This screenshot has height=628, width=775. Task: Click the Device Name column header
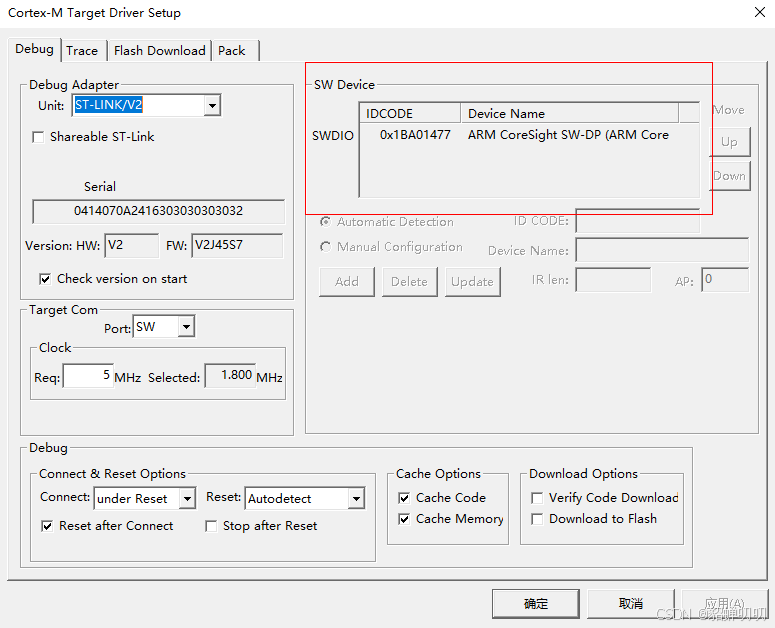tap(569, 114)
